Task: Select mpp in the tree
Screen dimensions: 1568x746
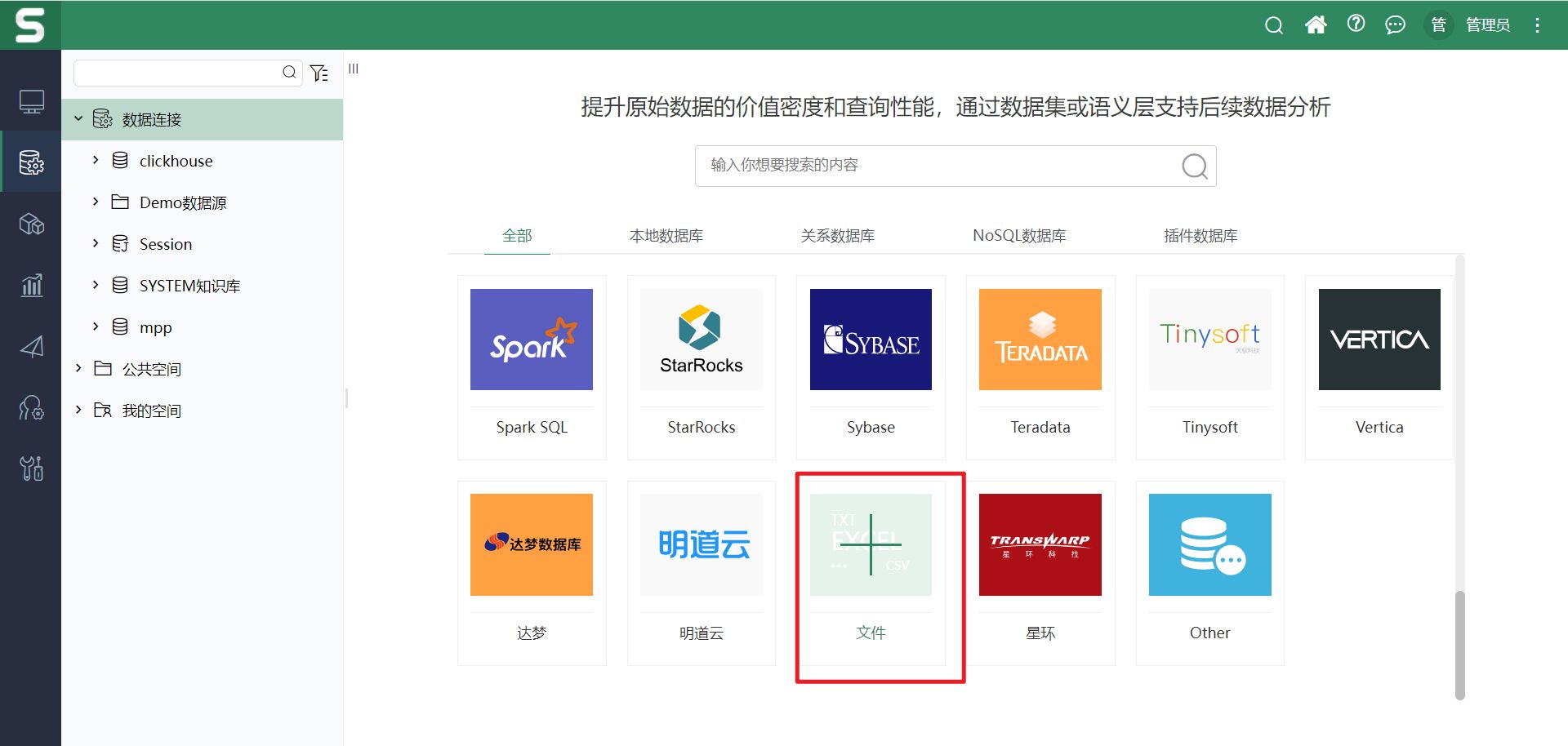Action: [155, 327]
